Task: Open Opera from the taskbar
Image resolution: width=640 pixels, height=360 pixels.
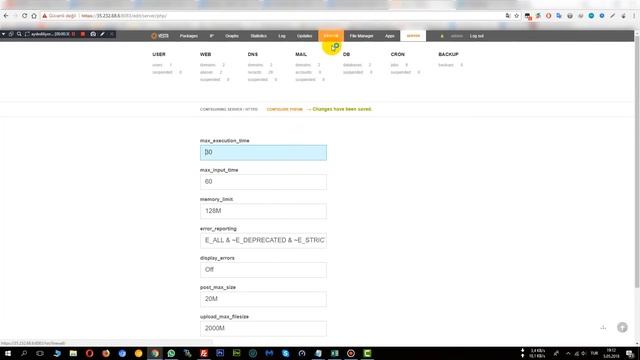Action: click(89, 353)
